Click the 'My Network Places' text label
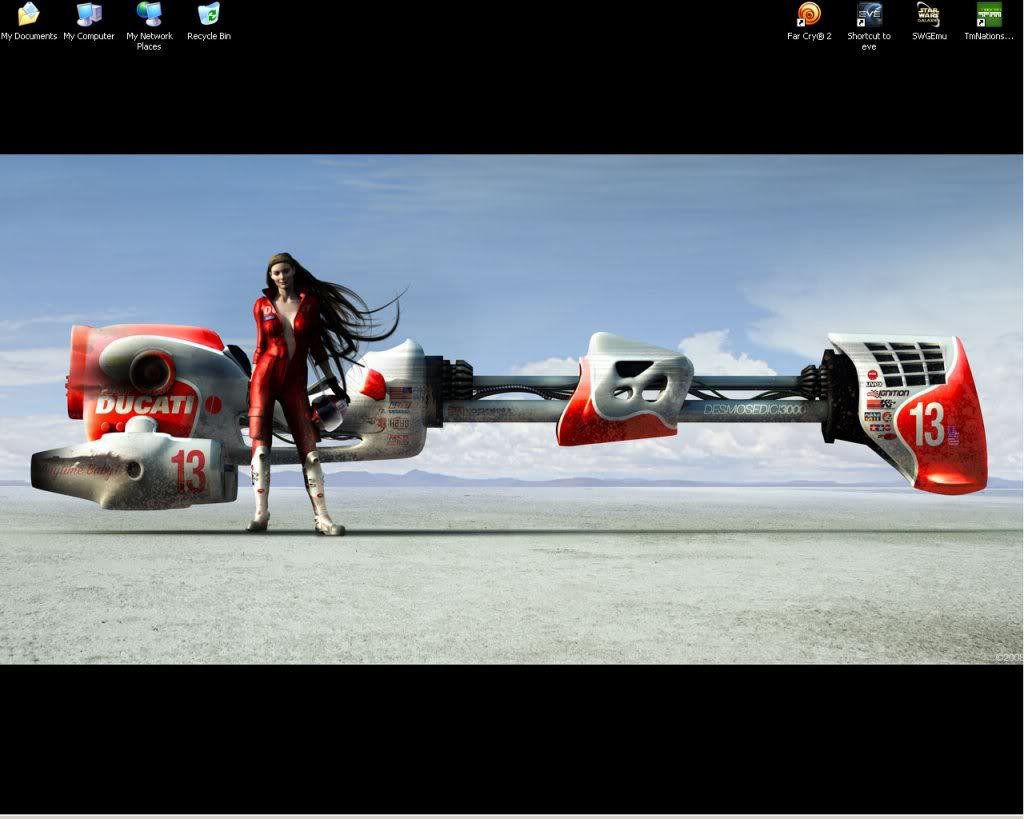The height and width of the screenshot is (819, 1024). coord(149,41)
